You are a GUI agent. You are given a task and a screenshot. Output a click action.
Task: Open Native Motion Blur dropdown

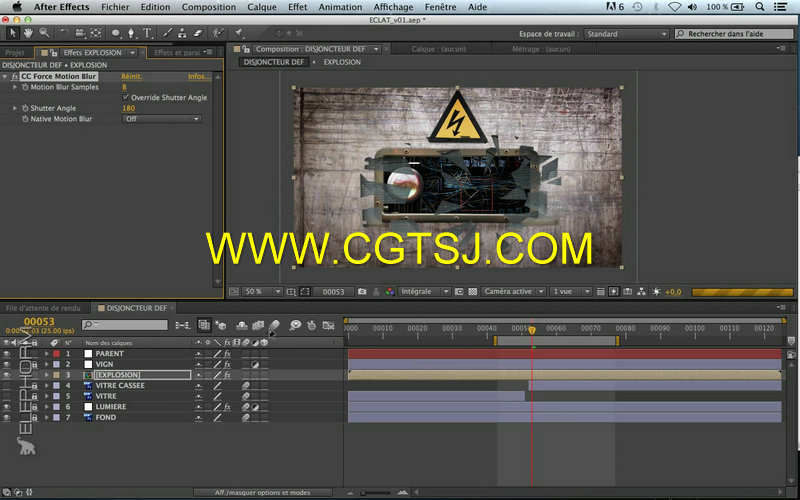click(162, 119)
